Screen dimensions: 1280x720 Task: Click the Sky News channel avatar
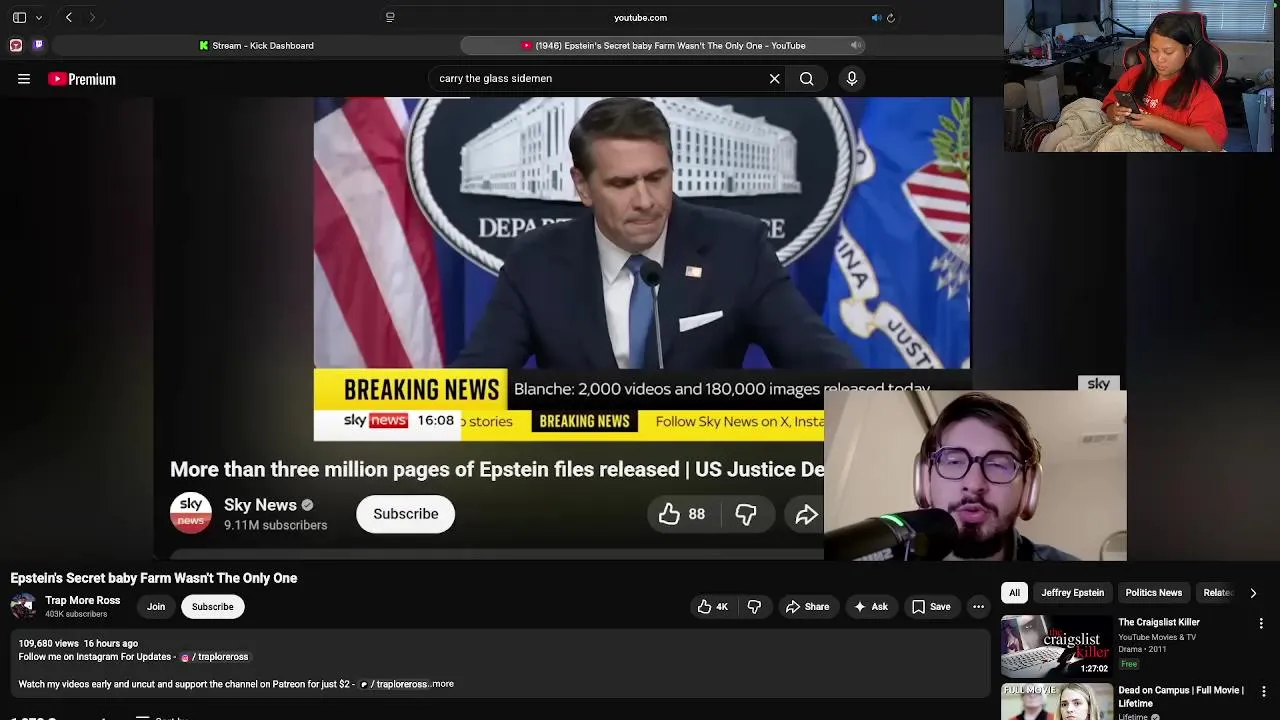(x=190, y=513)
